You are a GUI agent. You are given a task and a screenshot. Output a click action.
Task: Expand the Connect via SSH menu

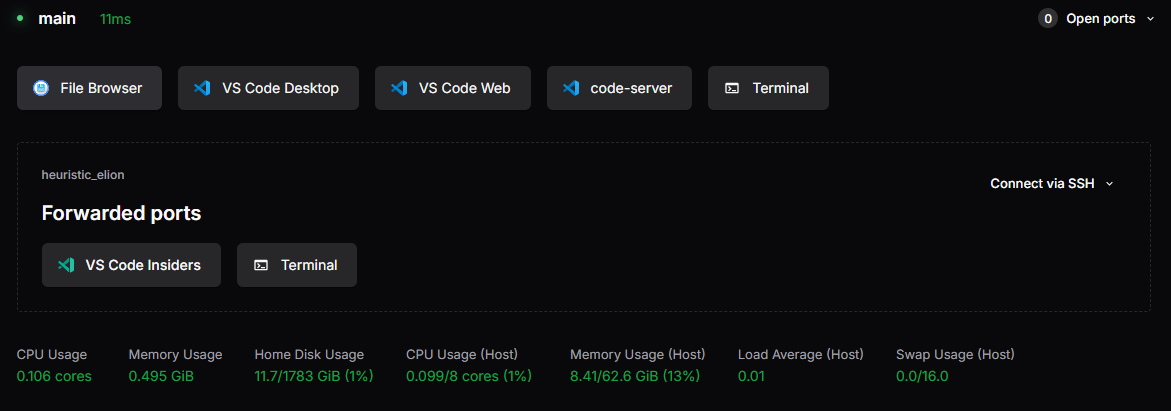tap(1052, 183)
